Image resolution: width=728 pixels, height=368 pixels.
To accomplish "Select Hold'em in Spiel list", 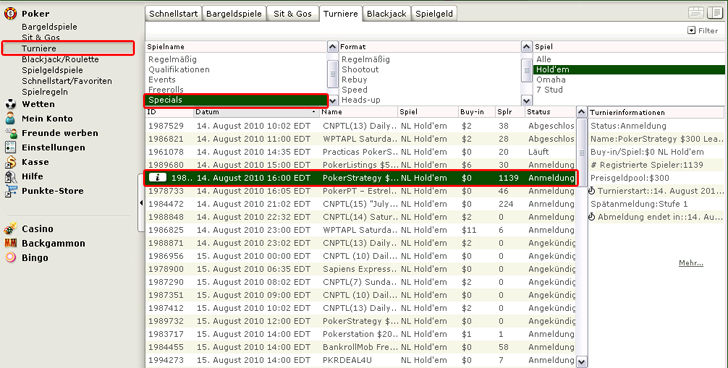I will point(629,70).
